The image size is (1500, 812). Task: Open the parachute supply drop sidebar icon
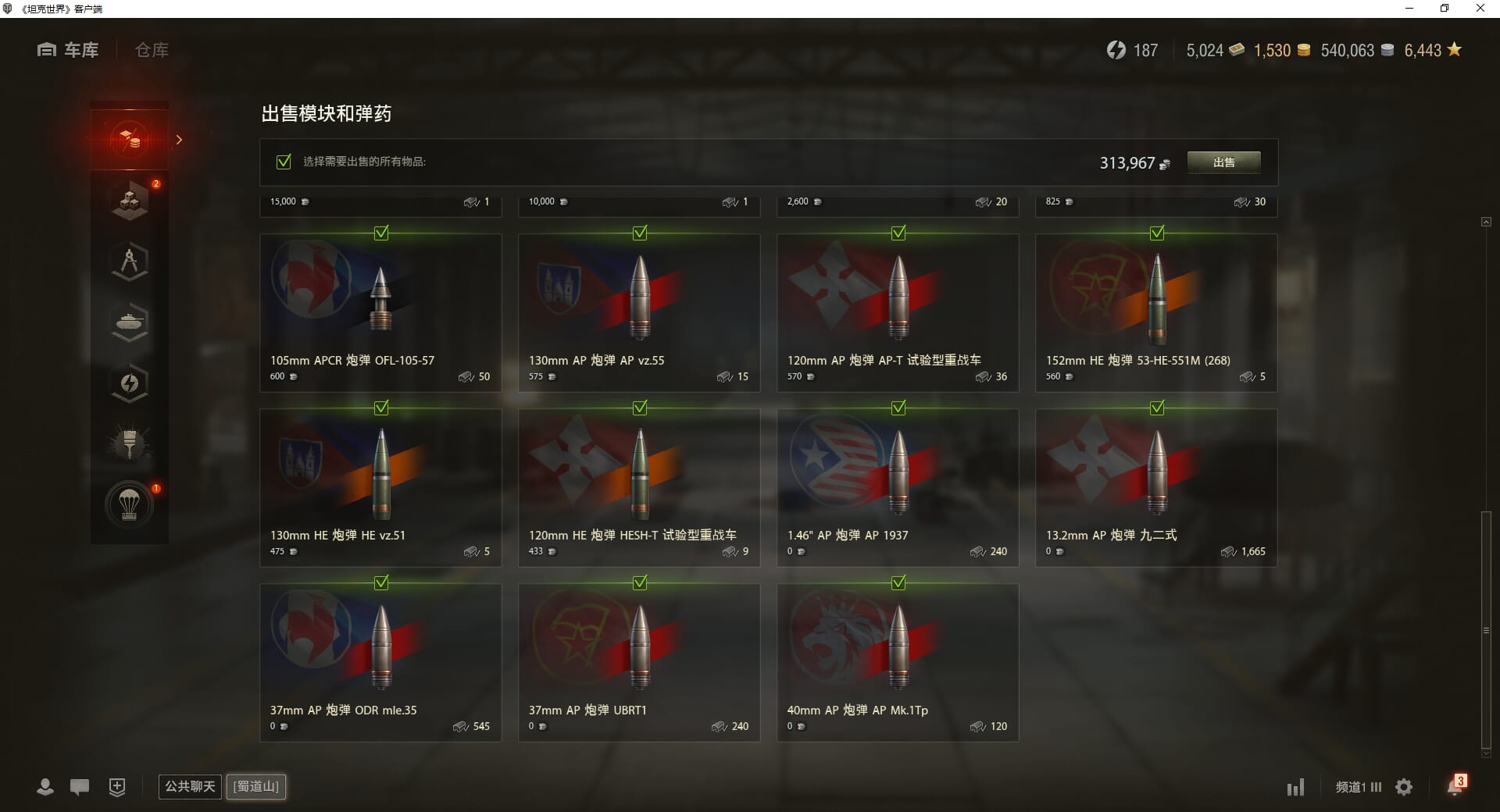[130, 504]
